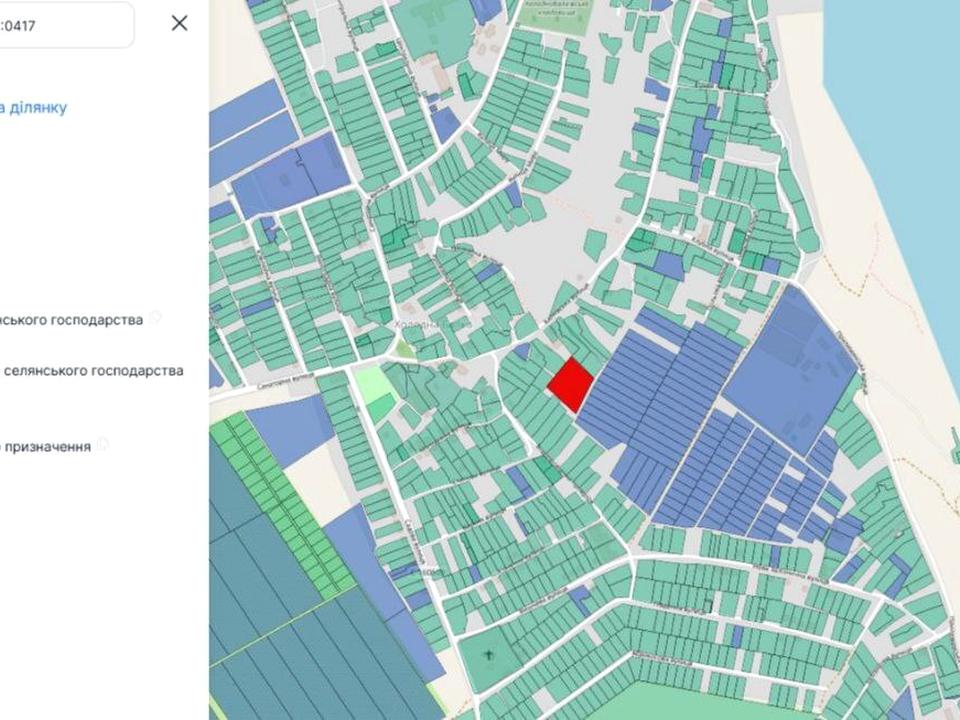960x720 pixels.
Task: Click the "селянського господарства" text in the panel
Action: tap(94, 370)
